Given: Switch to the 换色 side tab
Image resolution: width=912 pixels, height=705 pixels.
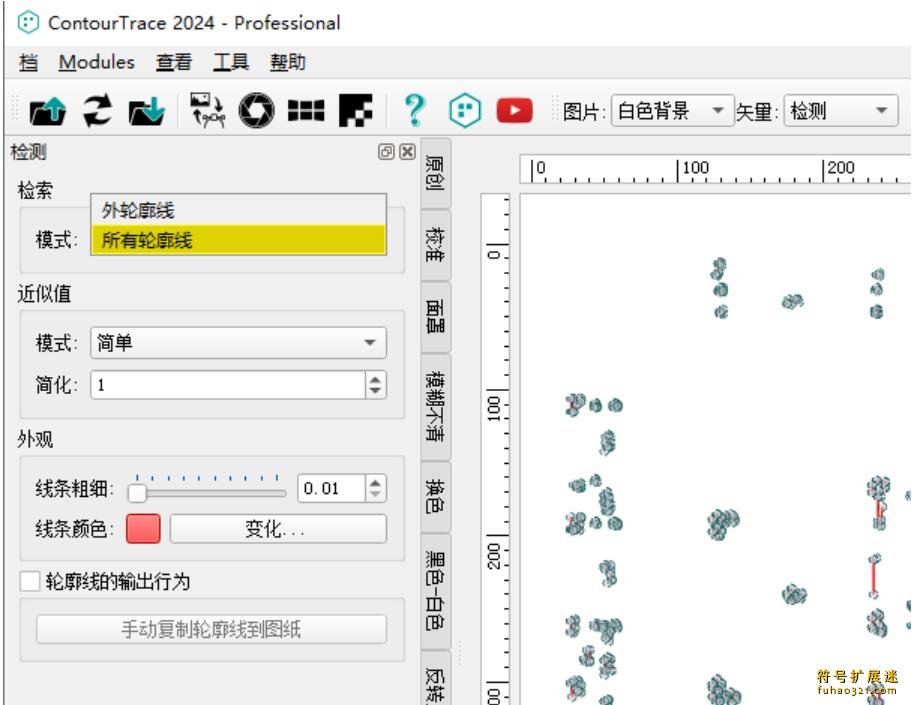Looking at the screenshot, I should tap(435, 496).
